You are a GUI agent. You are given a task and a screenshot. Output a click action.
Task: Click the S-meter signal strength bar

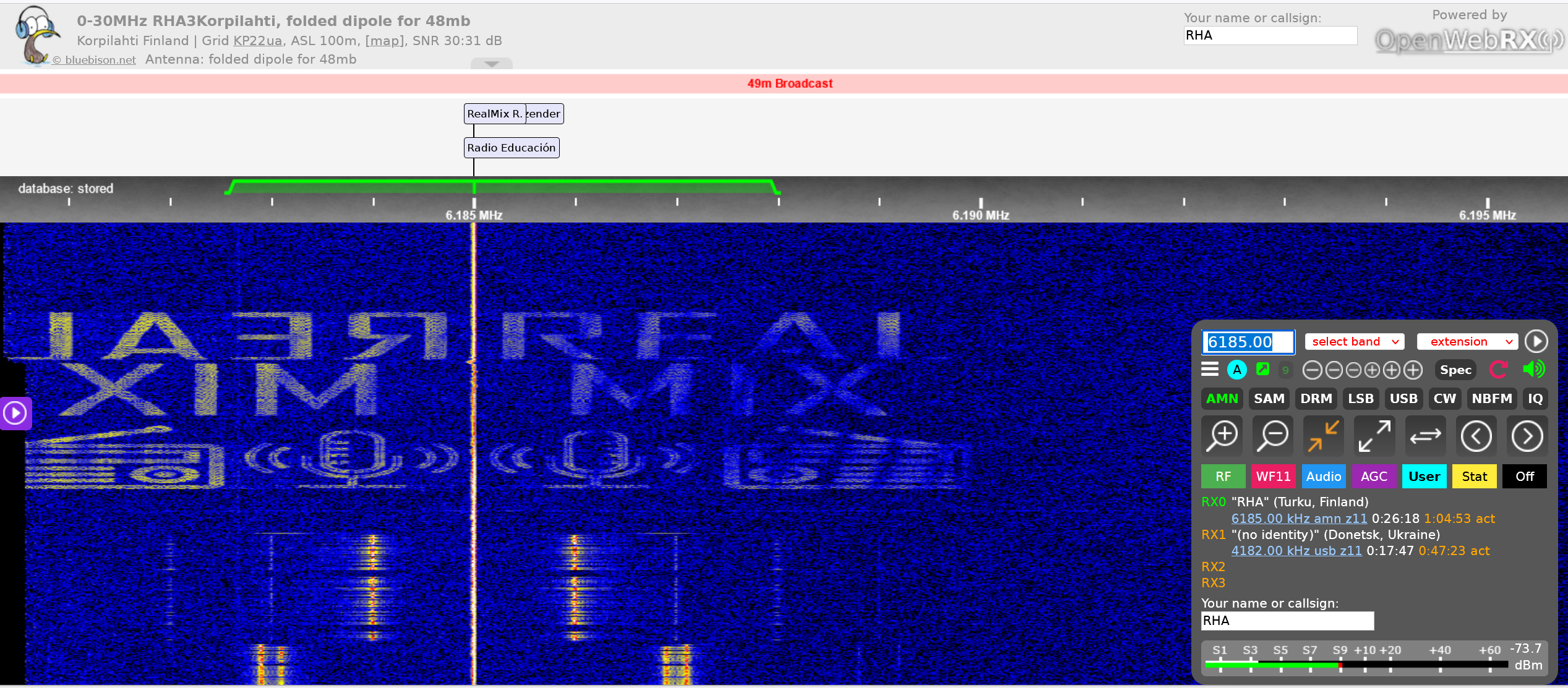[x=1356, y=665]
